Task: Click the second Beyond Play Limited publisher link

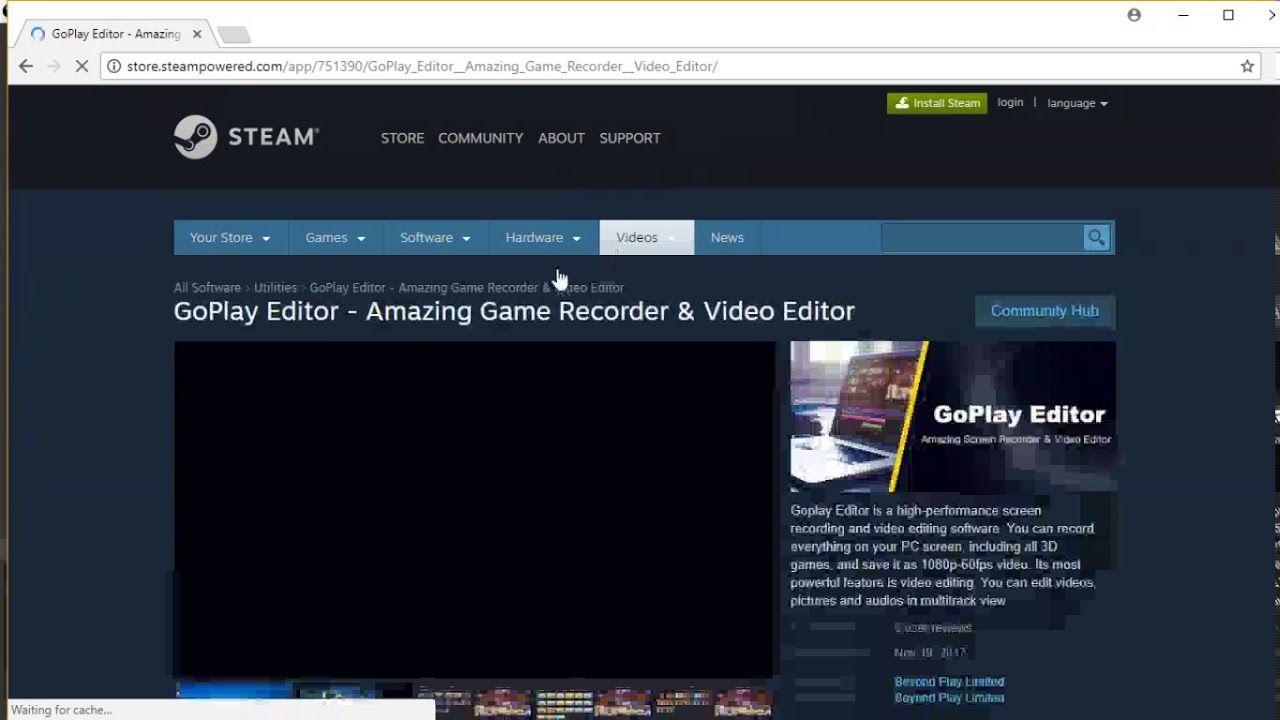Action: 949,698
